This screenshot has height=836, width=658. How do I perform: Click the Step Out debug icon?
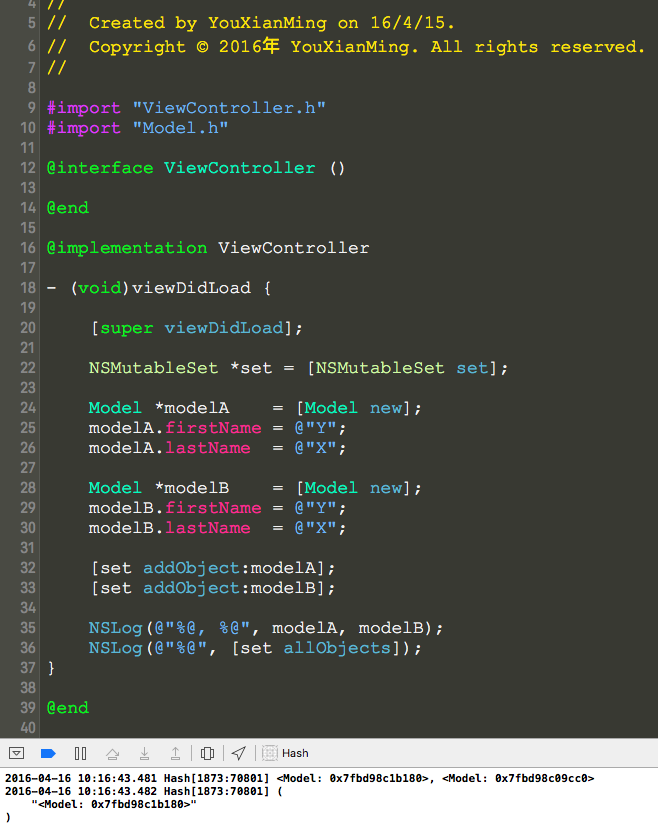pyautogui.click(x=175, y=753)
